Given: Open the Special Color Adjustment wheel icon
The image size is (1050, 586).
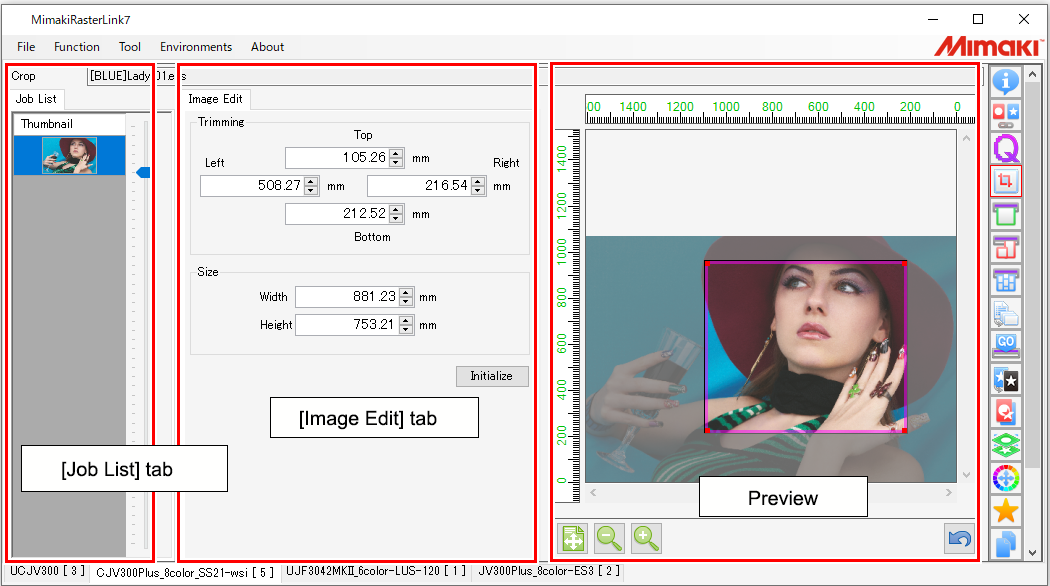Looking at the screenshot, I should 1007,478.
